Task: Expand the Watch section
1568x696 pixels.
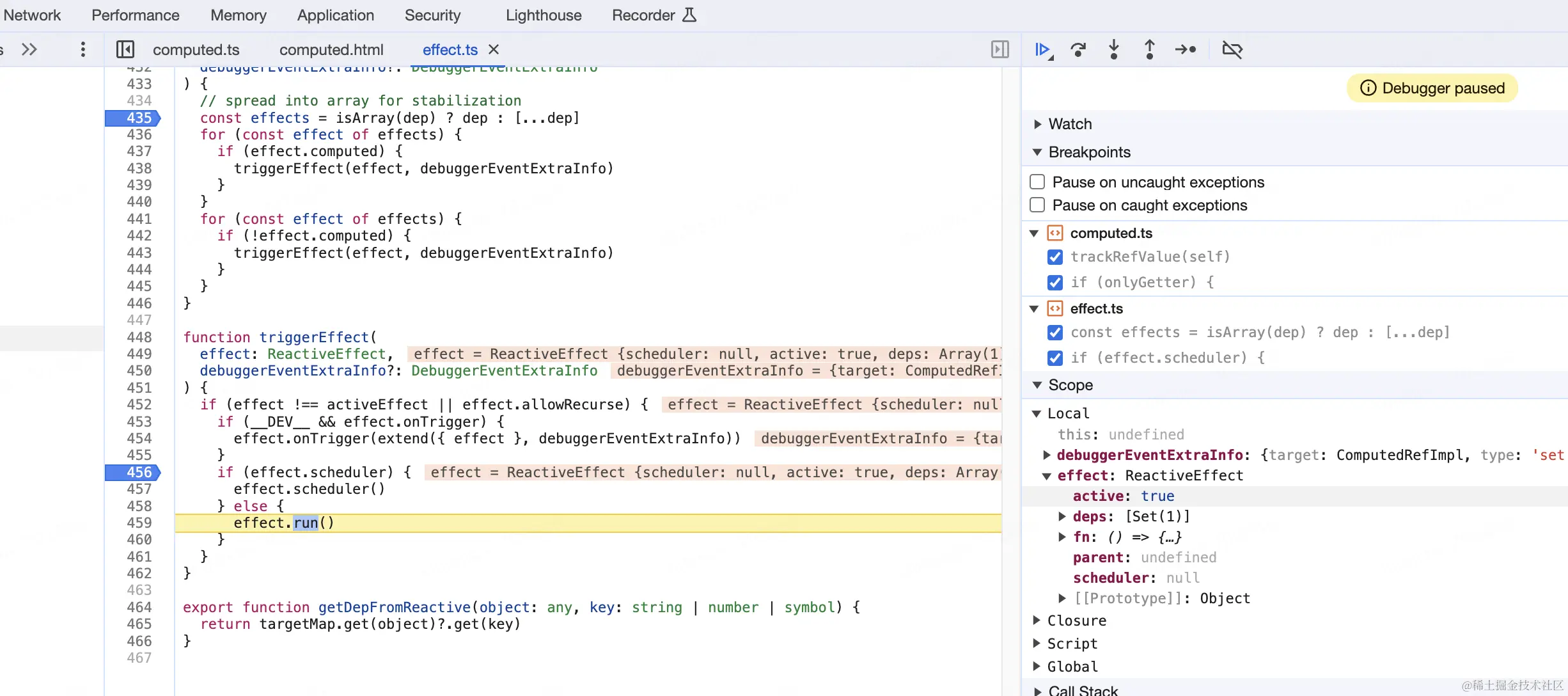Action: pyautogui.click(x=1038, y=124)
